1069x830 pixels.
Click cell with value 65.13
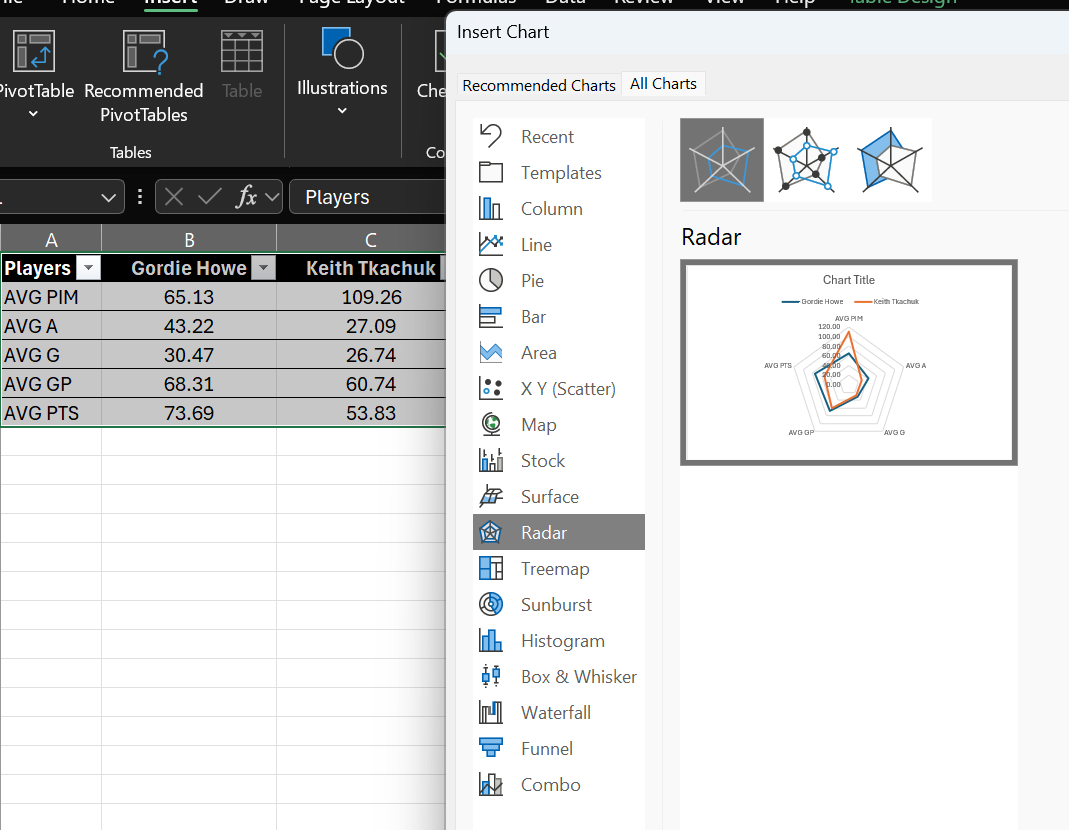tap(189, 297)
